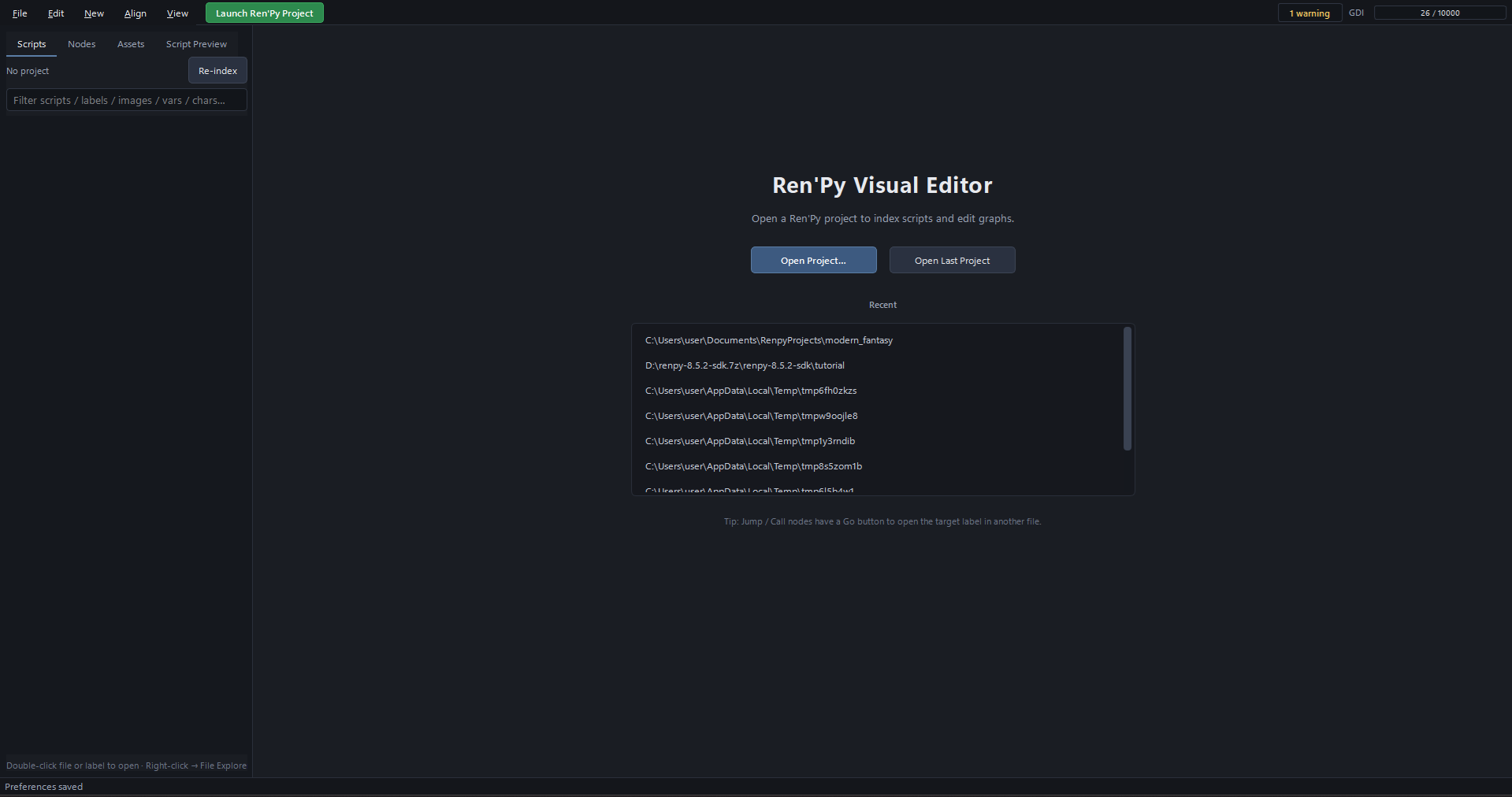Click the Preferences saved status message

[x=44, y=787]
